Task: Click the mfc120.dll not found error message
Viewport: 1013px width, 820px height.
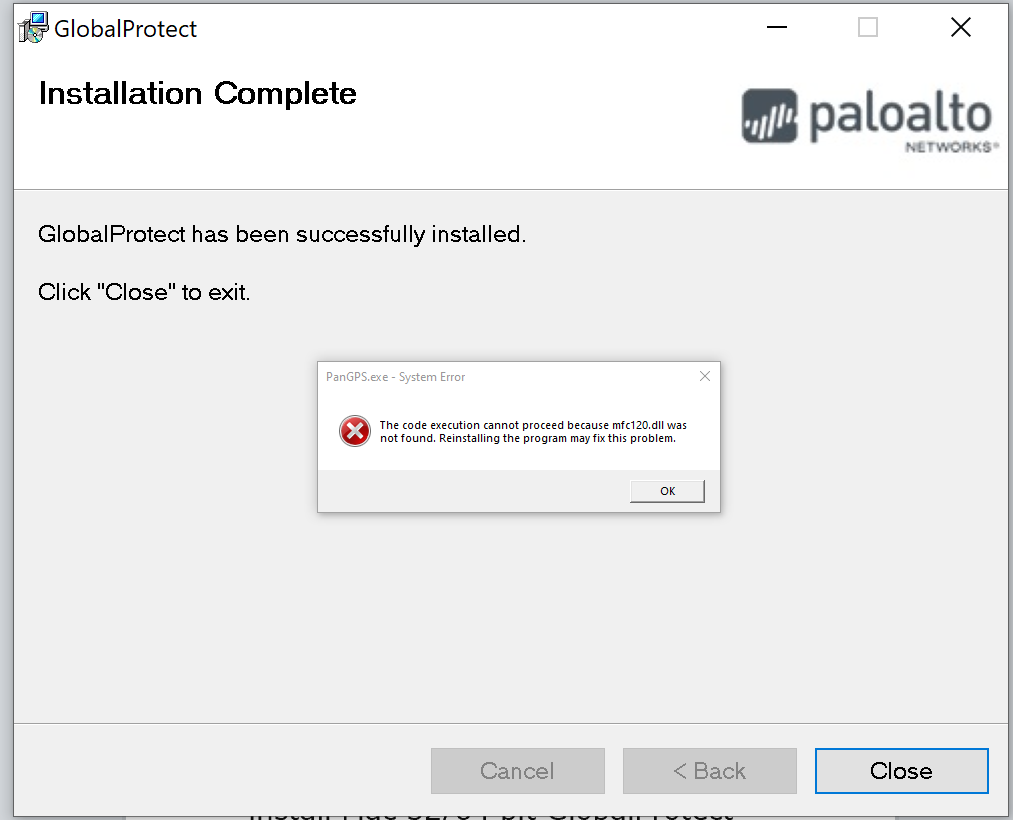Action: (x=533, y=432)
